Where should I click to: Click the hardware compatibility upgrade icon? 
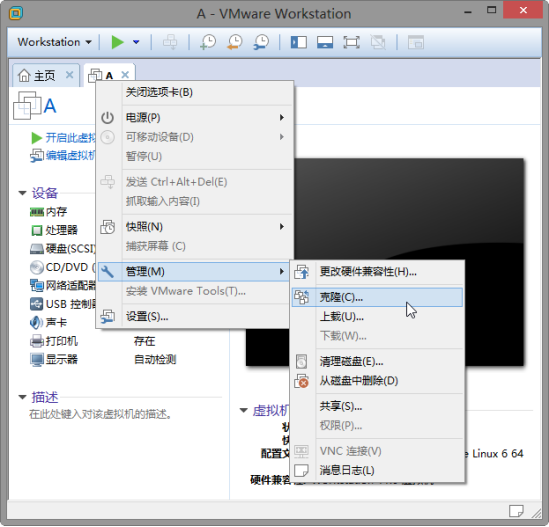coord(301,272)
